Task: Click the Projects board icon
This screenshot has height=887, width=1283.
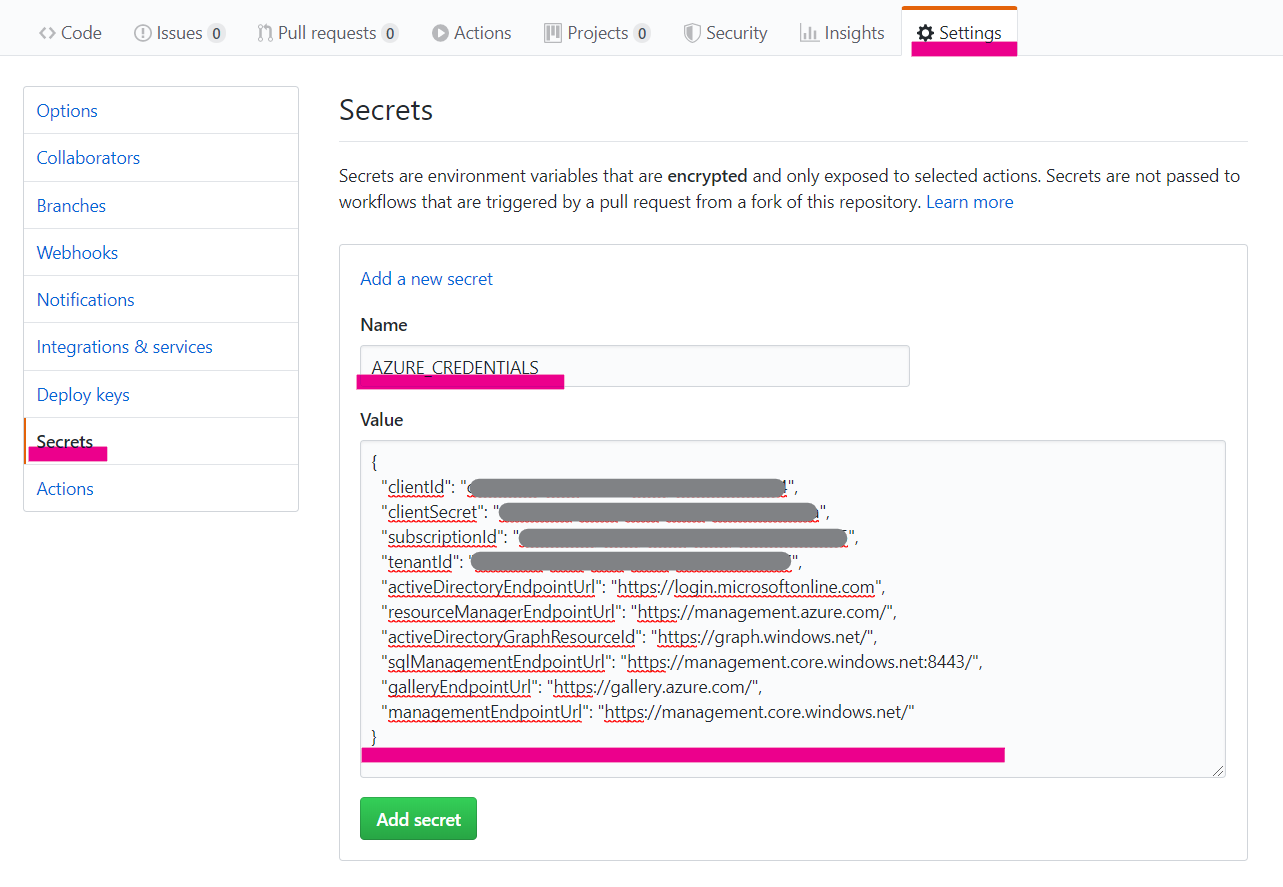Action: 553,33
